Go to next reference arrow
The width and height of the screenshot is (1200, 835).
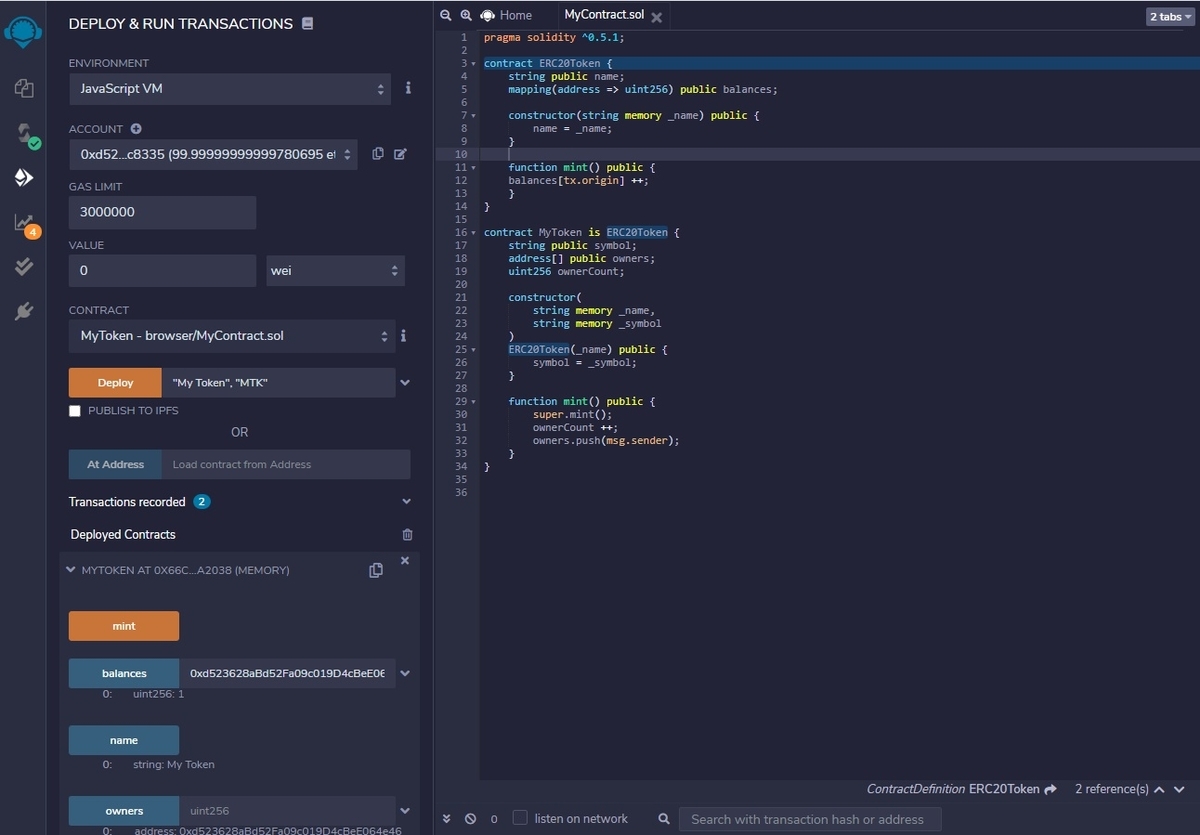click(x=1181, y=789)
